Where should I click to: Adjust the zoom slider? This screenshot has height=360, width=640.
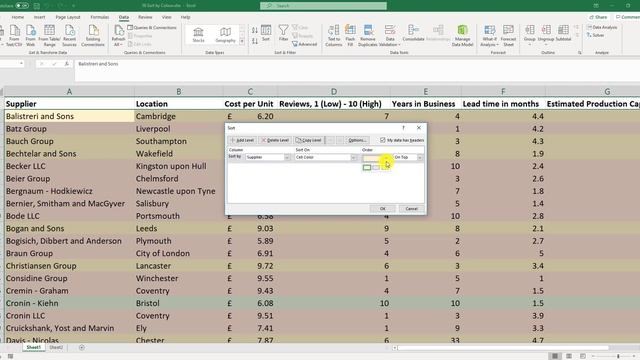pos(618,356)
